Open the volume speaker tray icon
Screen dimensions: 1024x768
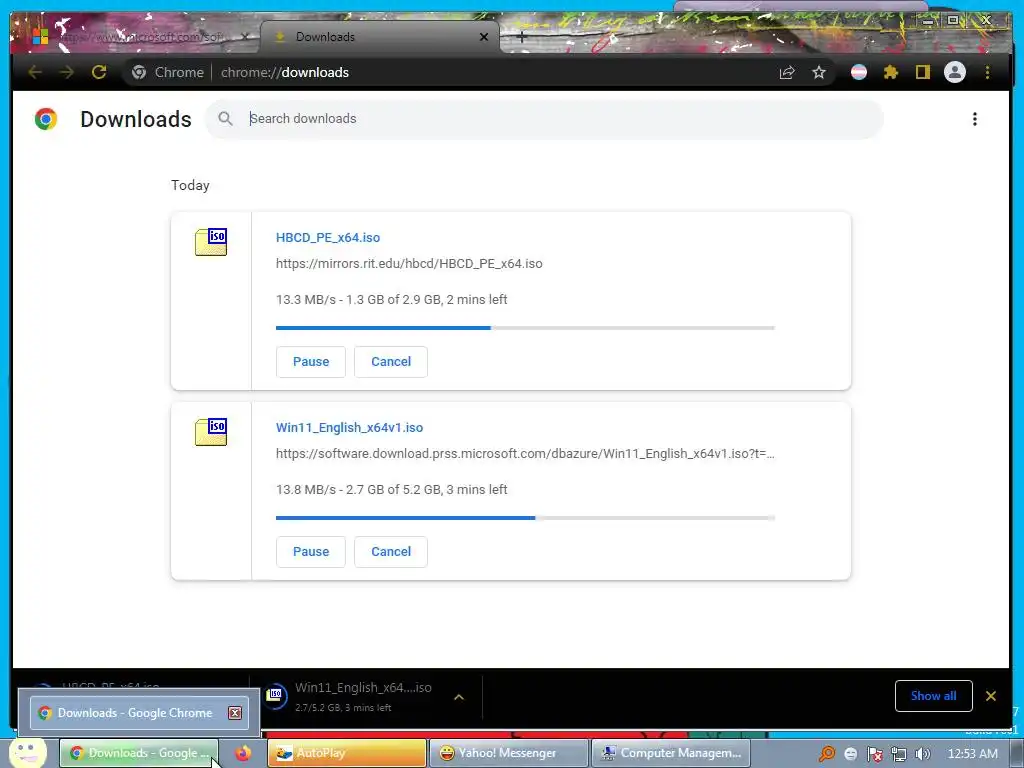tap(922, 754)
